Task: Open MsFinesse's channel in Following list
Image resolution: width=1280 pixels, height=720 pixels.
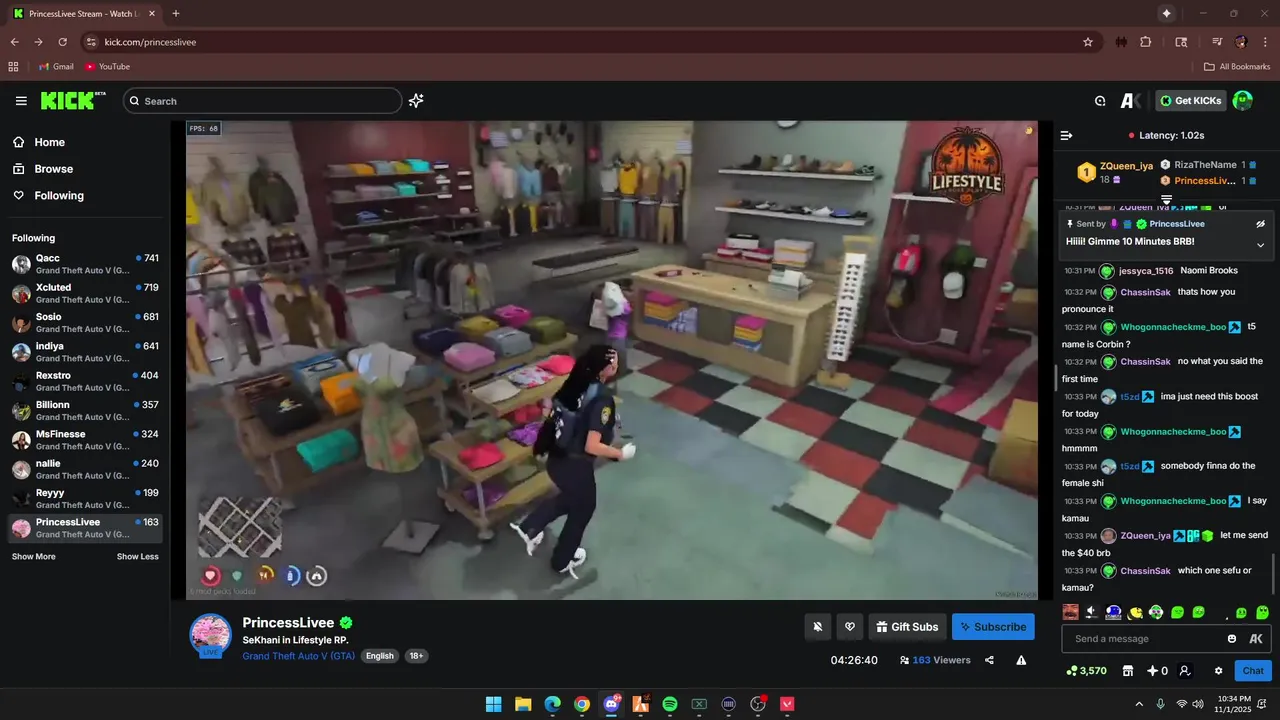Action: 85,440
